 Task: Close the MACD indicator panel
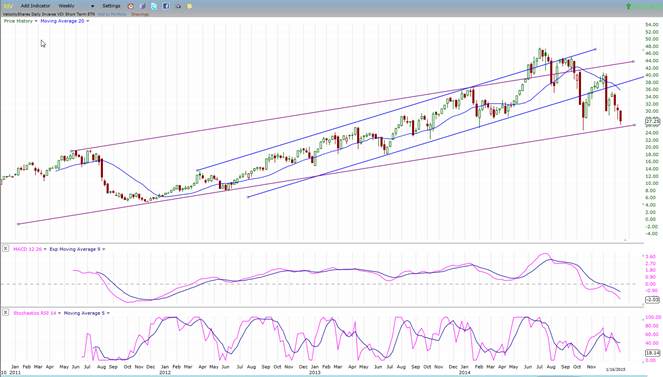click(x=5, y=249)
